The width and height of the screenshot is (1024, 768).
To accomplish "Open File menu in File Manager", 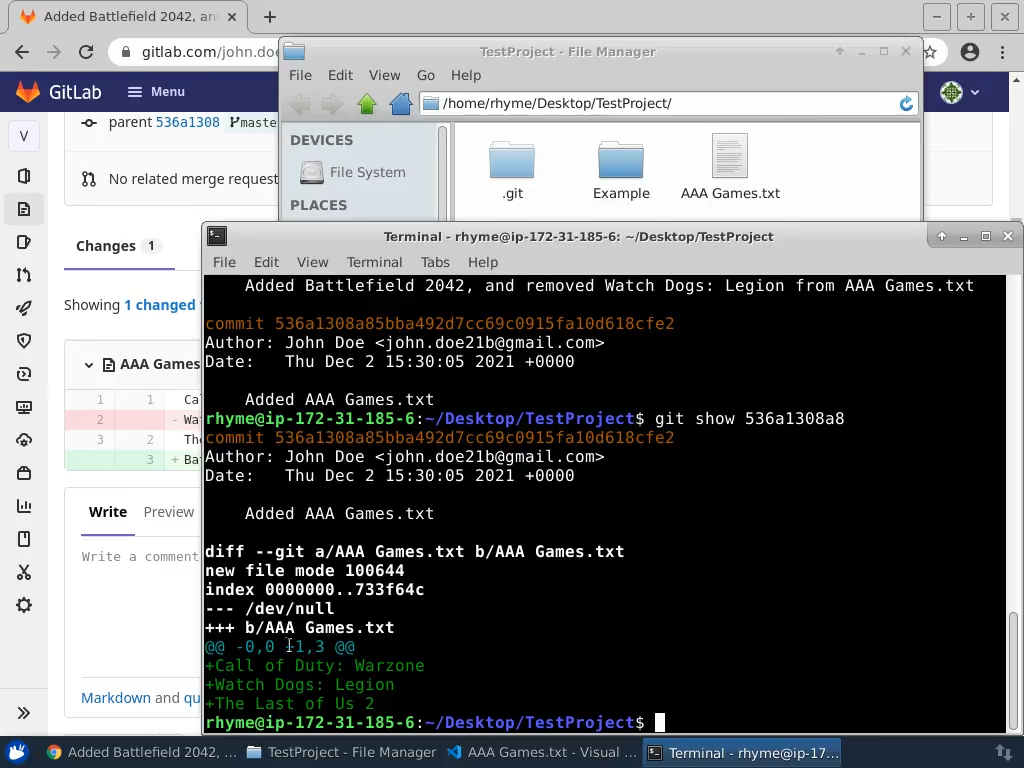I will tap(300, 75).
